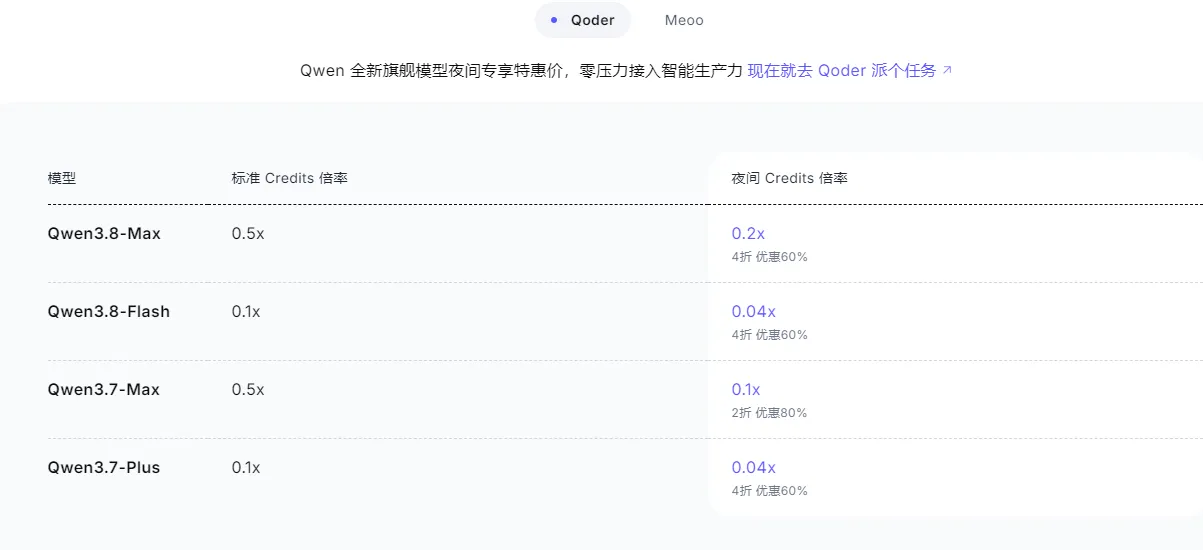Viewport: 1203px width, 550px height.
Task: Click the 模型 column header
Action: point(62,178)
